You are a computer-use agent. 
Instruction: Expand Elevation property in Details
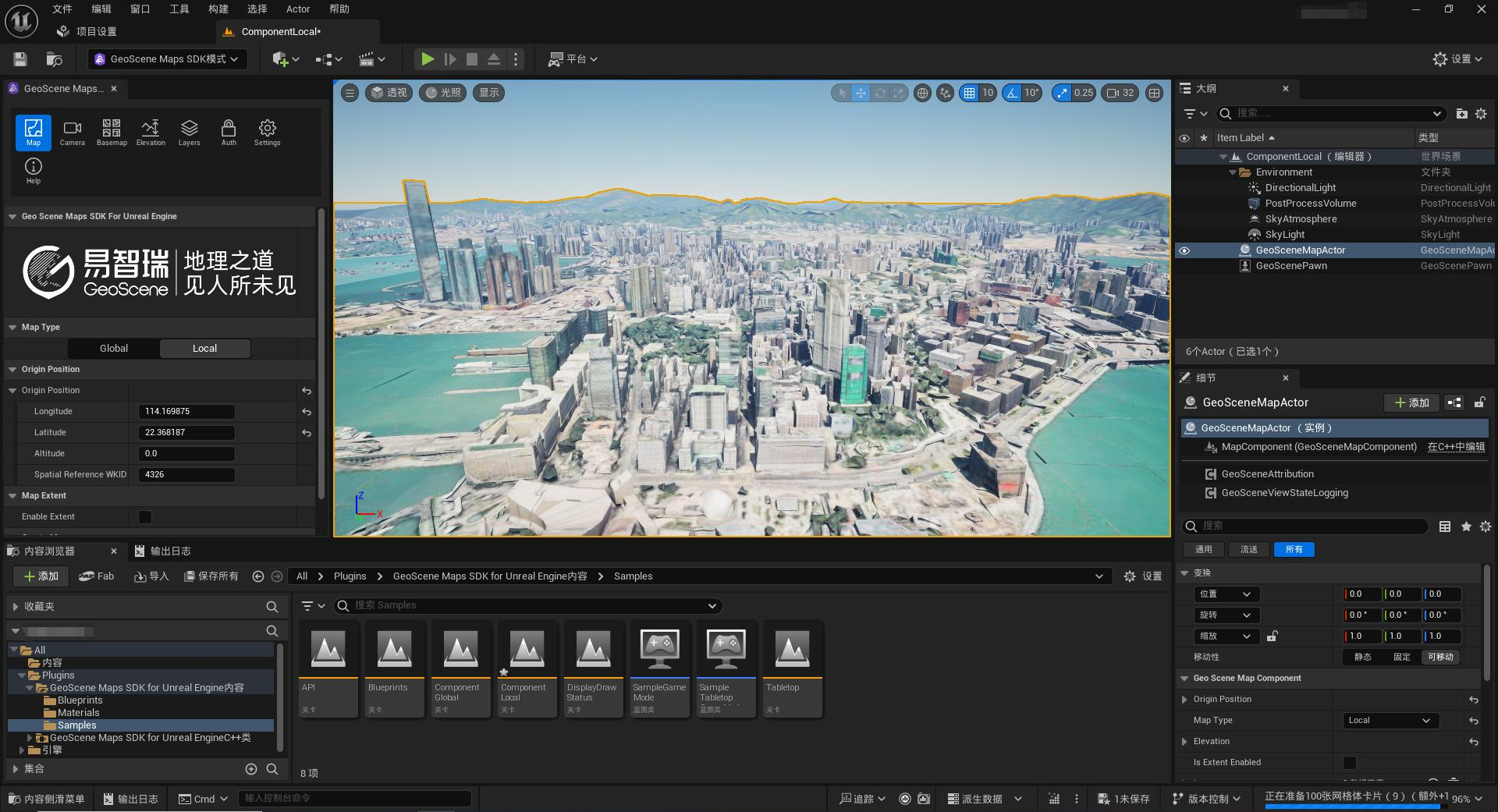(x=1185, y=742)
